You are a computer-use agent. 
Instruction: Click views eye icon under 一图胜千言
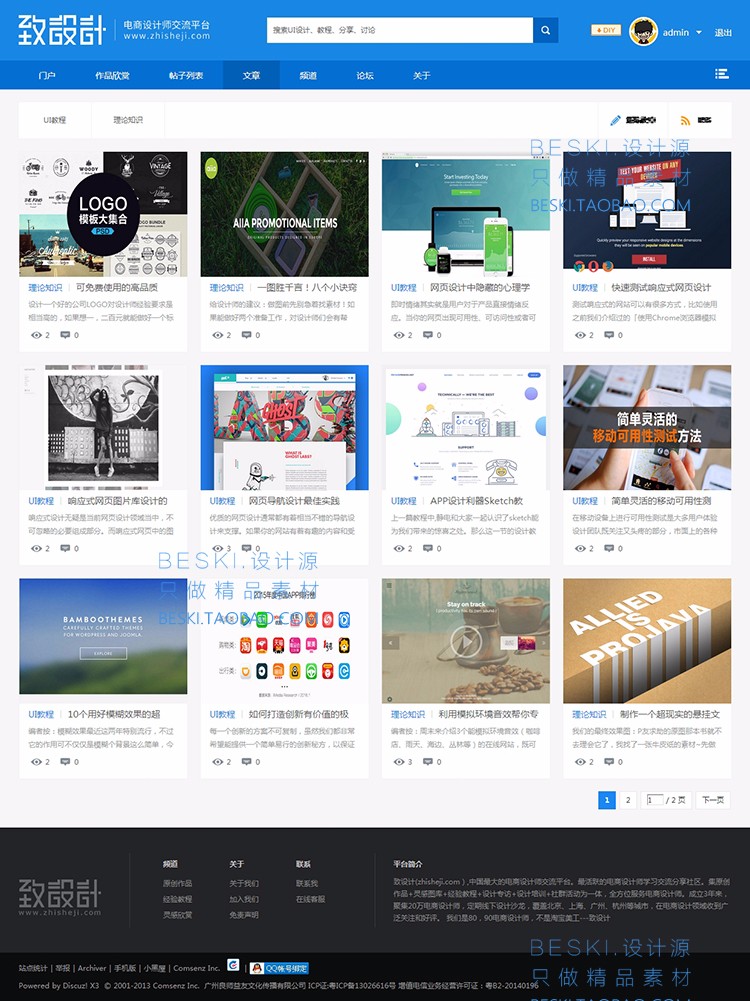[x=218, y=335]
